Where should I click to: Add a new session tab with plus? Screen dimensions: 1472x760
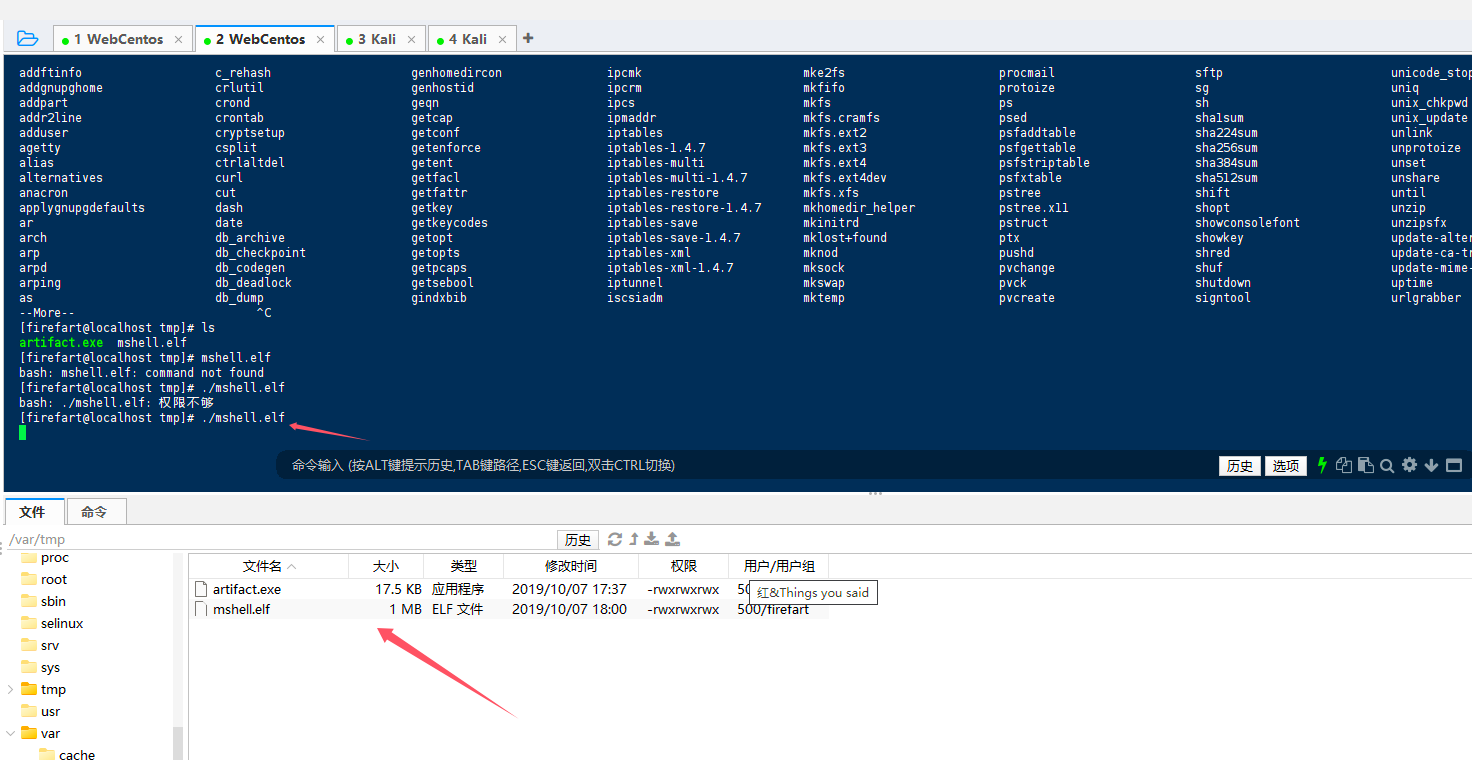pos(528,39)
